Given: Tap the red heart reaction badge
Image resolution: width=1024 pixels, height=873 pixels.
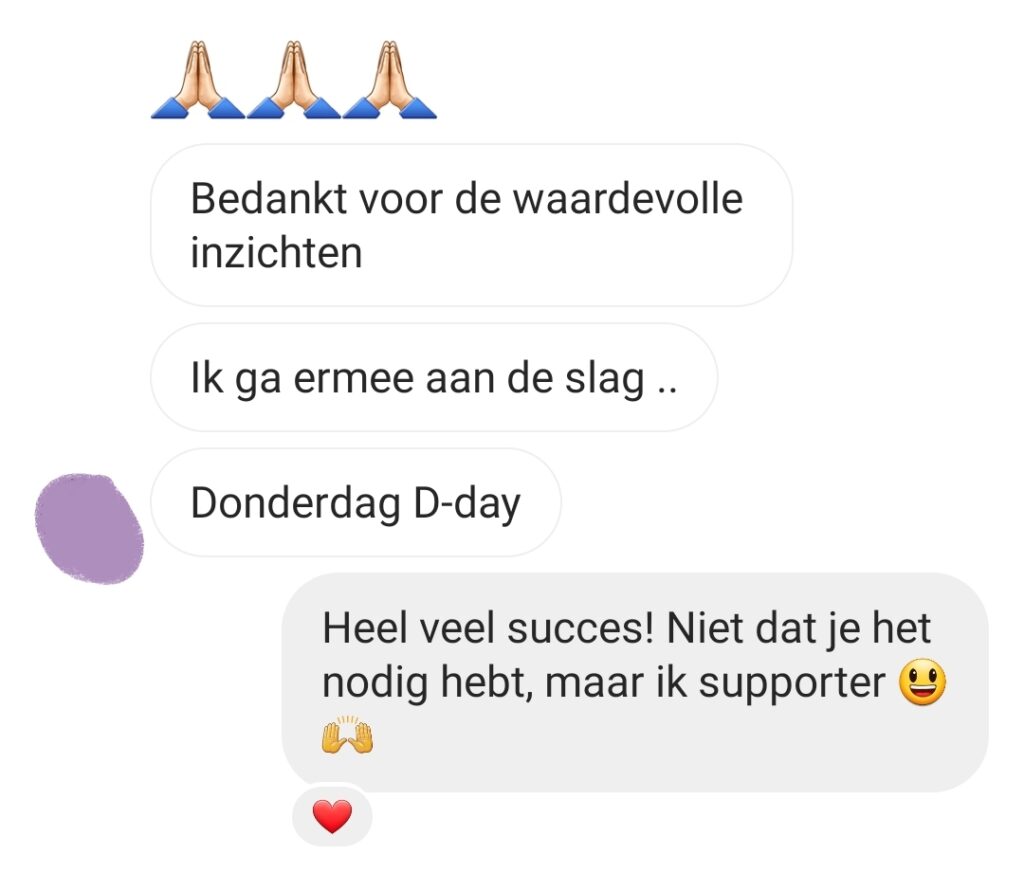Looking at the screenshot, I should pos(332,816).
